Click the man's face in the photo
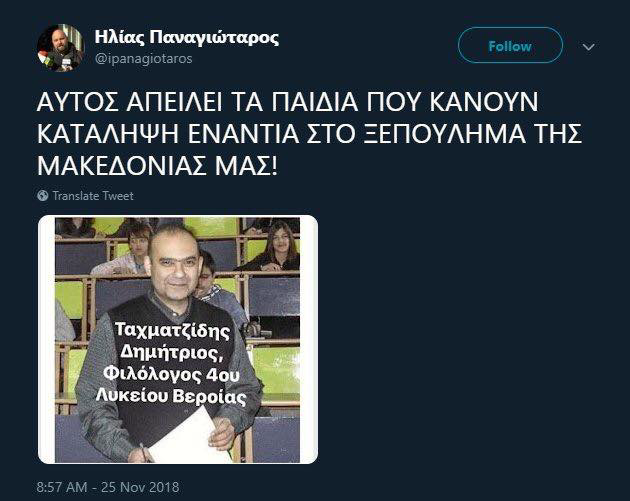Image resolution: width=630 pixels, height=501 pixels. point(174,266)
